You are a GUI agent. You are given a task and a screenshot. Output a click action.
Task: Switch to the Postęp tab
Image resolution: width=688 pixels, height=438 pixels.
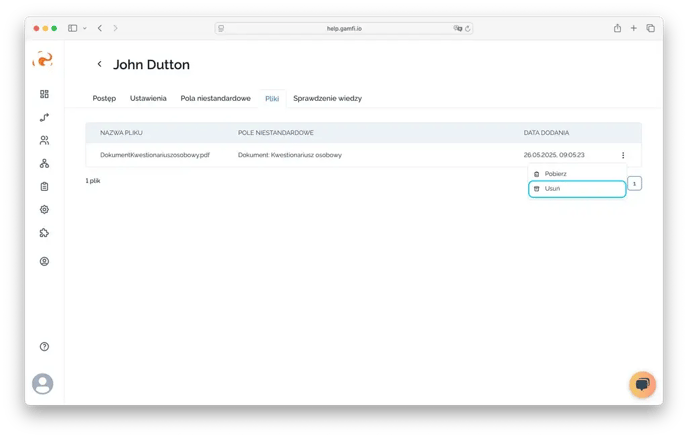click(104, 99)
